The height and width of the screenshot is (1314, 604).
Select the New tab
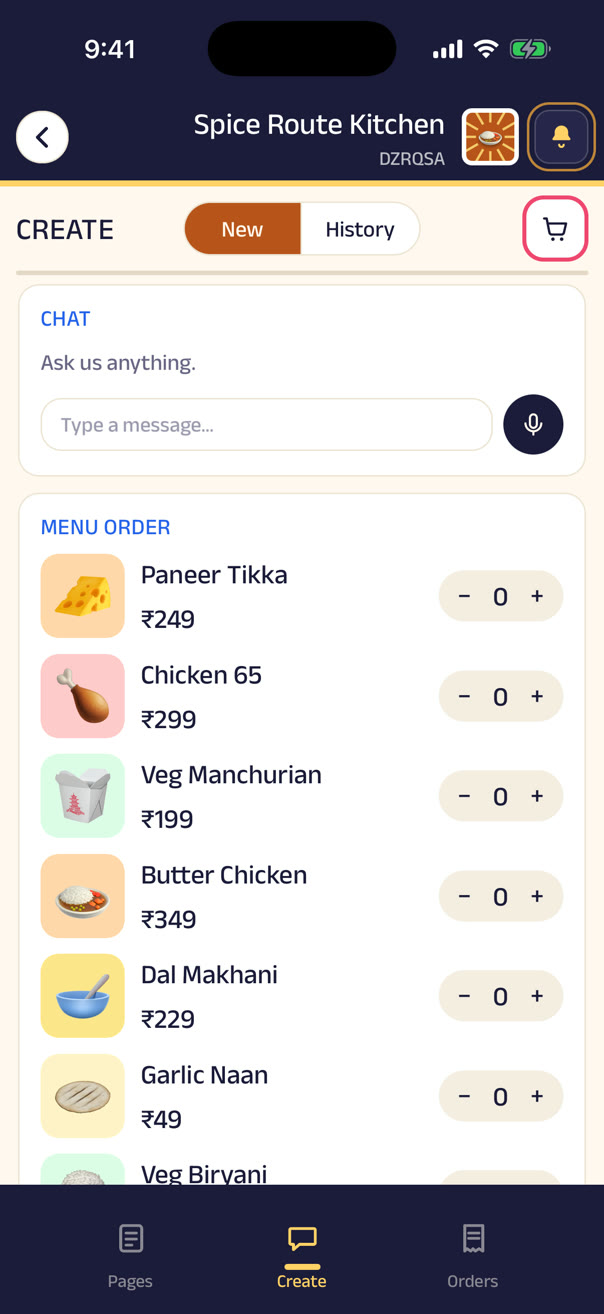coord(242,229)
